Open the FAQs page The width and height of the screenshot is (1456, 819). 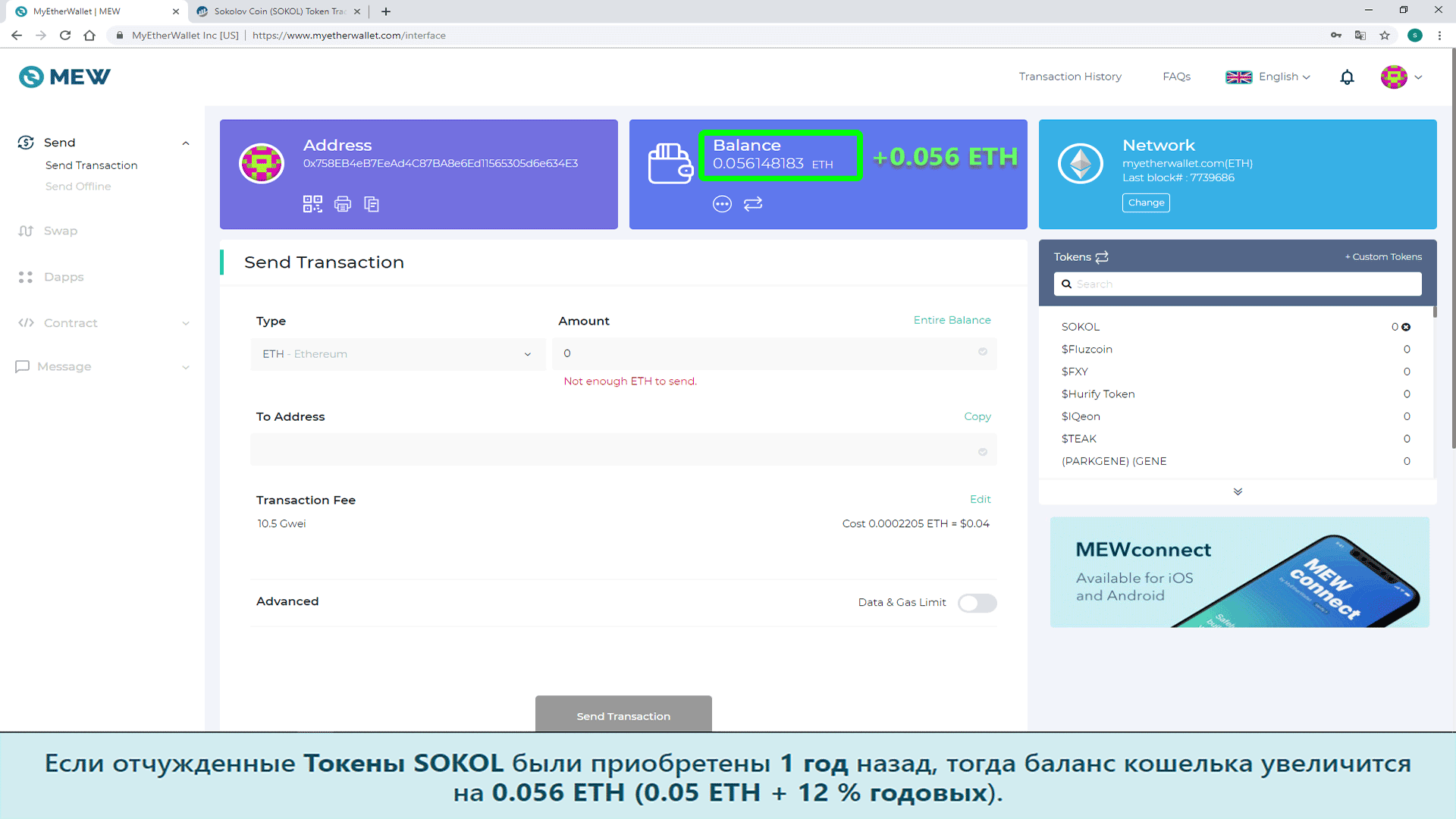pos(1176,77)
